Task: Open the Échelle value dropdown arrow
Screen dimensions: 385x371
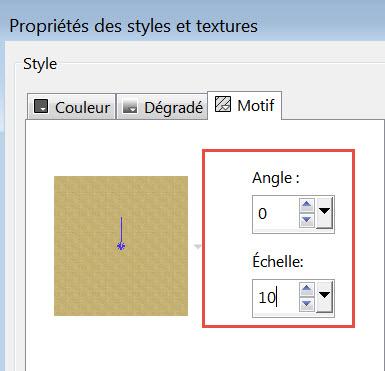Action: [x=324, y=297]
